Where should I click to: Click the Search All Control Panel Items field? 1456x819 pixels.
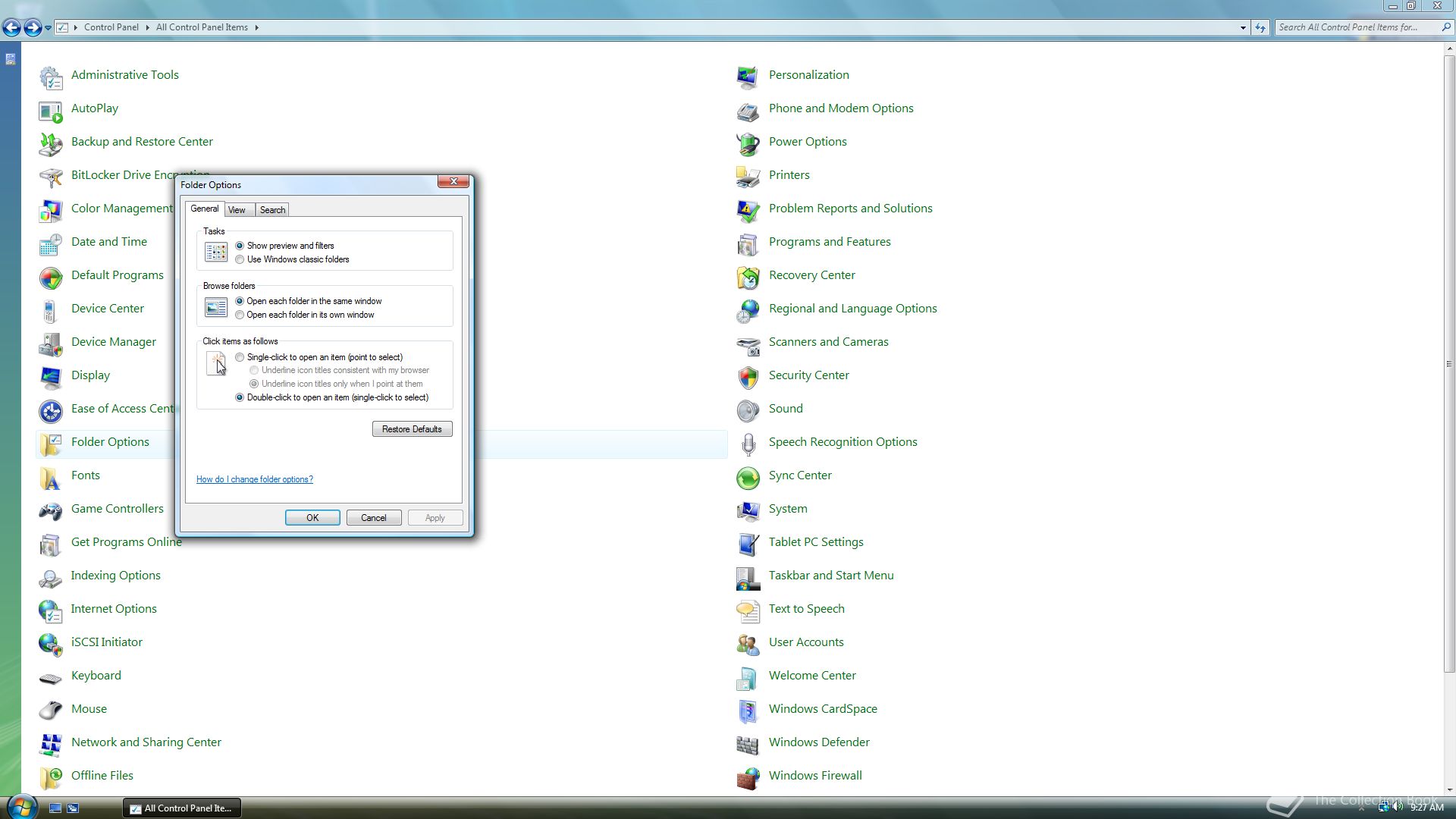pyautogui.click(x=1355, y=27)
